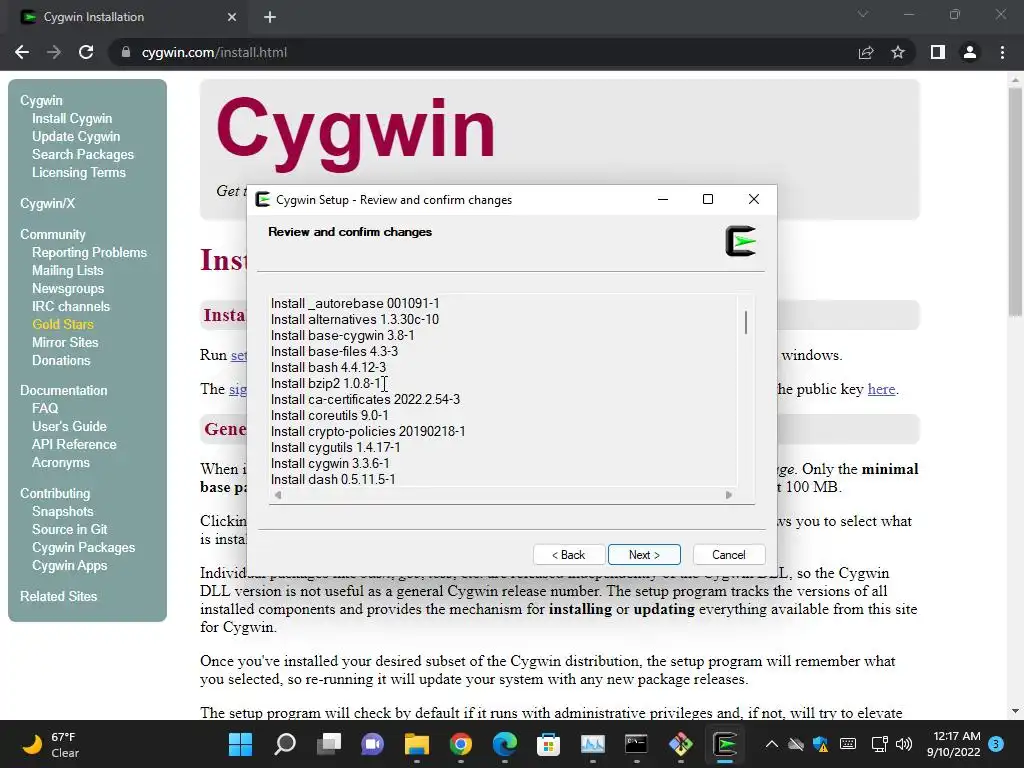Open Licensing Terms sidebar link
Image resolution: width=1024 pixels, height=768 pixels.
coord(78,172)
